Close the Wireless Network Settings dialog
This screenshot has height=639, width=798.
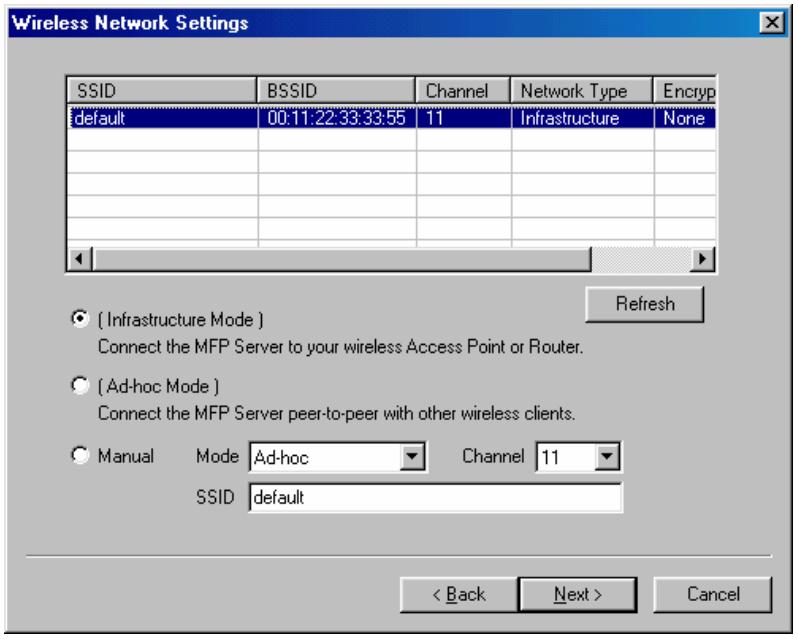tap(772, 22)
